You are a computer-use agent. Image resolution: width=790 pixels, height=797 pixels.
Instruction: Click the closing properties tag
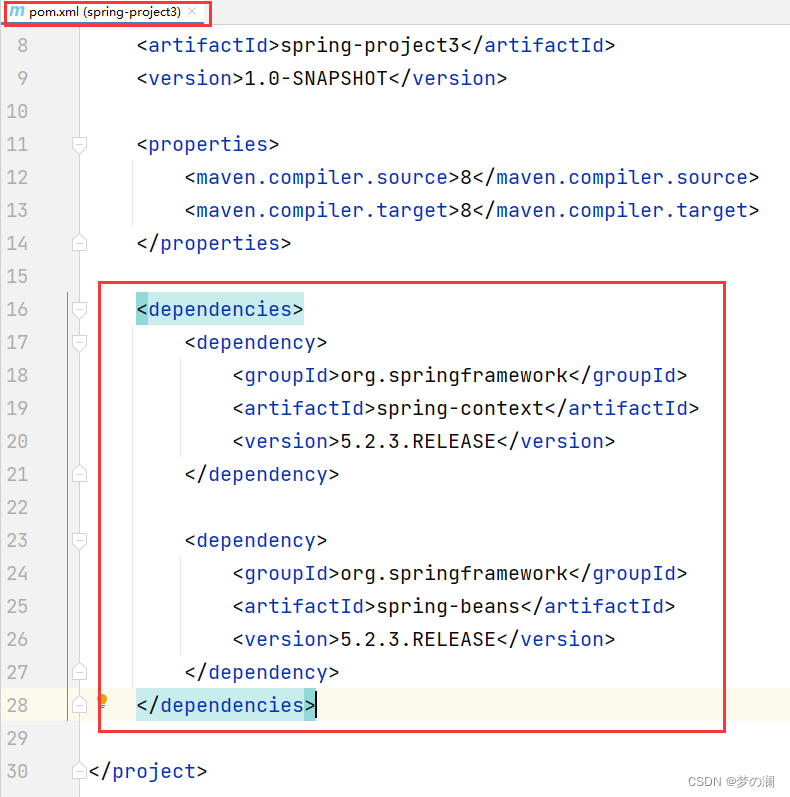[214, 243]
